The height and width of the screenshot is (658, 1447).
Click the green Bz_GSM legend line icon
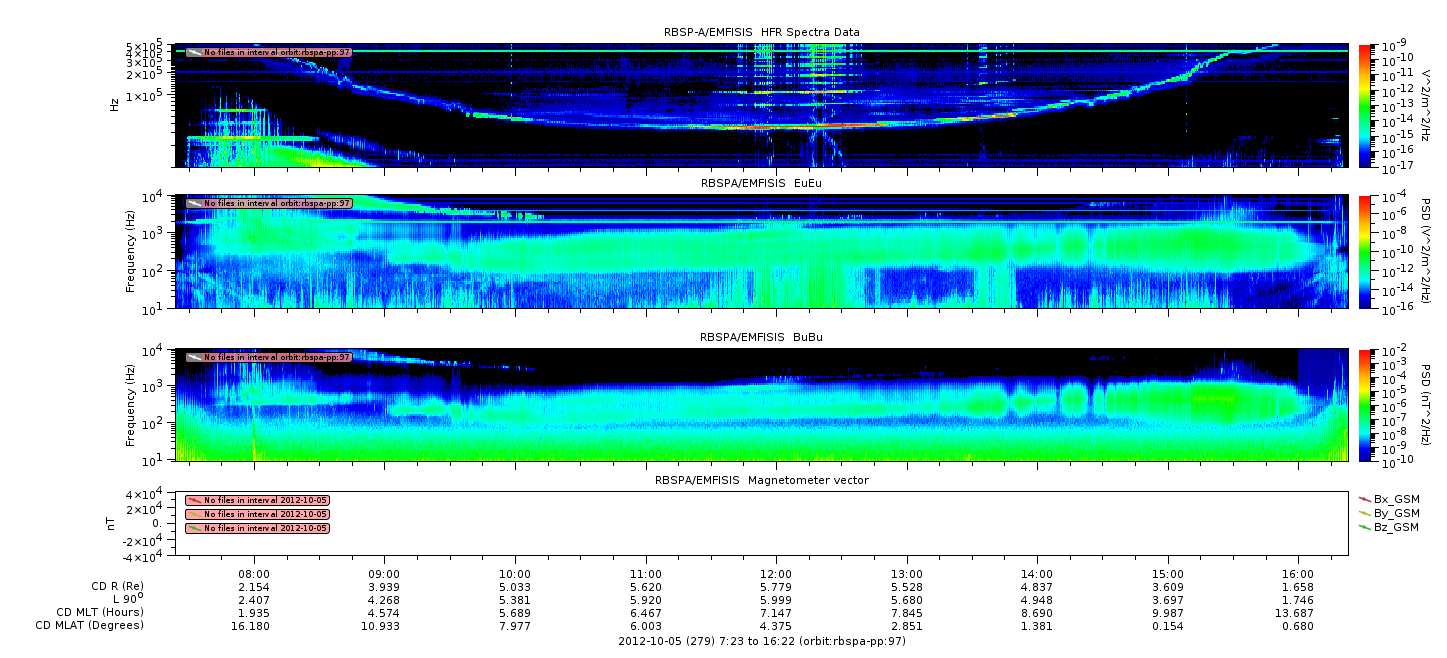1364,526
